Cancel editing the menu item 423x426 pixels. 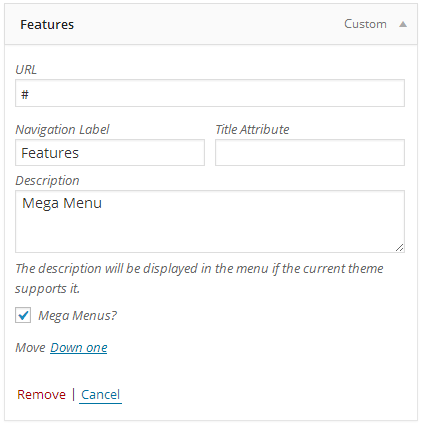coord(100,395)
